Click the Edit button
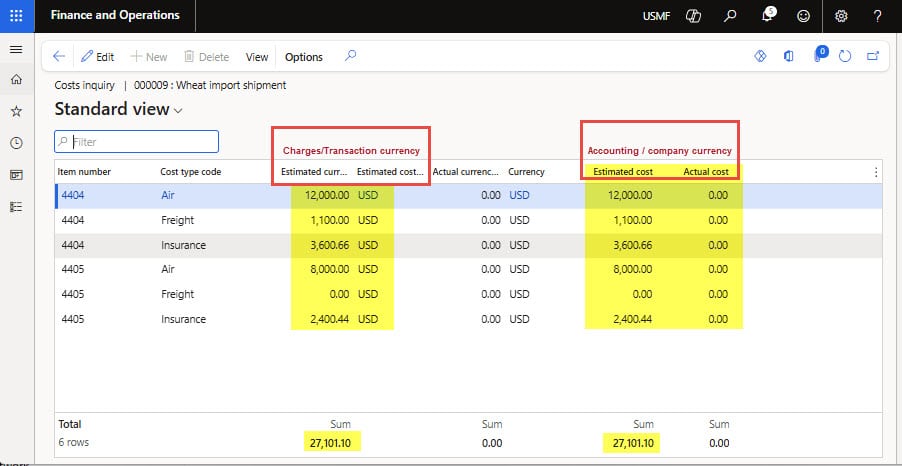 click(x=97, y=57)
